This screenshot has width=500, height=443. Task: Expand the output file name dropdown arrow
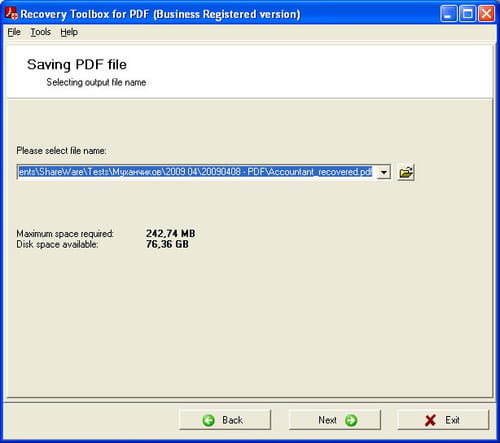(x=384, y=172)
